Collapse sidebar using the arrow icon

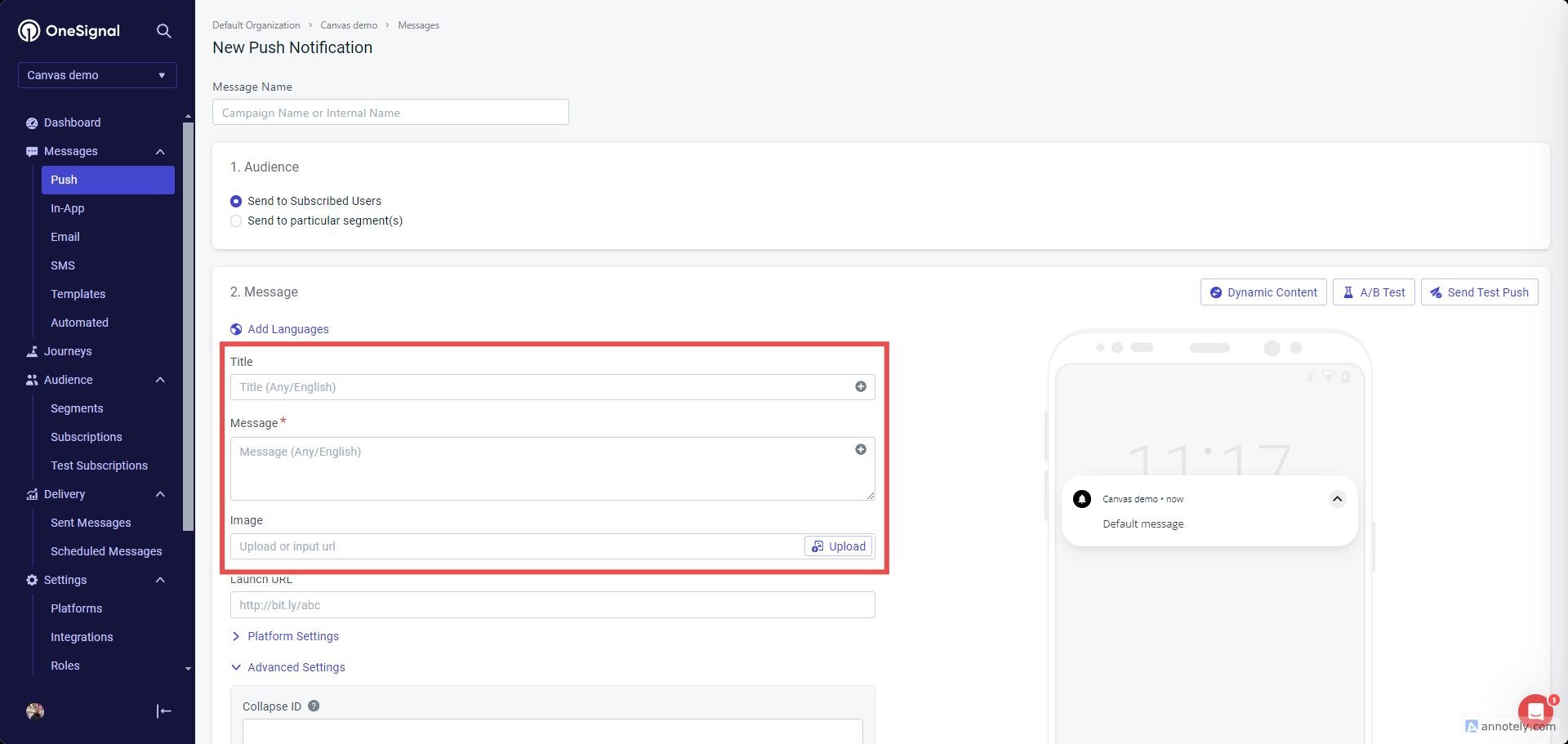(x=164, y=711)
